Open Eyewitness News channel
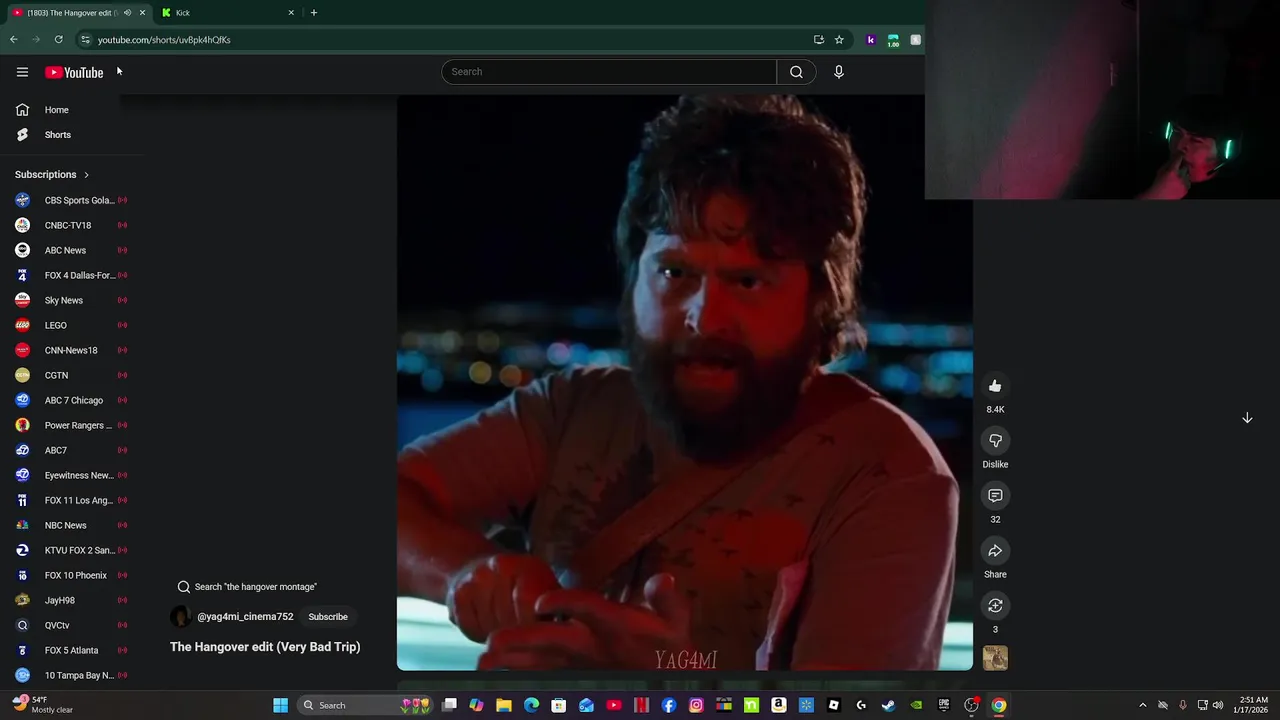The width and height of the screenshot is (1280, 720). (x=70, y=475)
